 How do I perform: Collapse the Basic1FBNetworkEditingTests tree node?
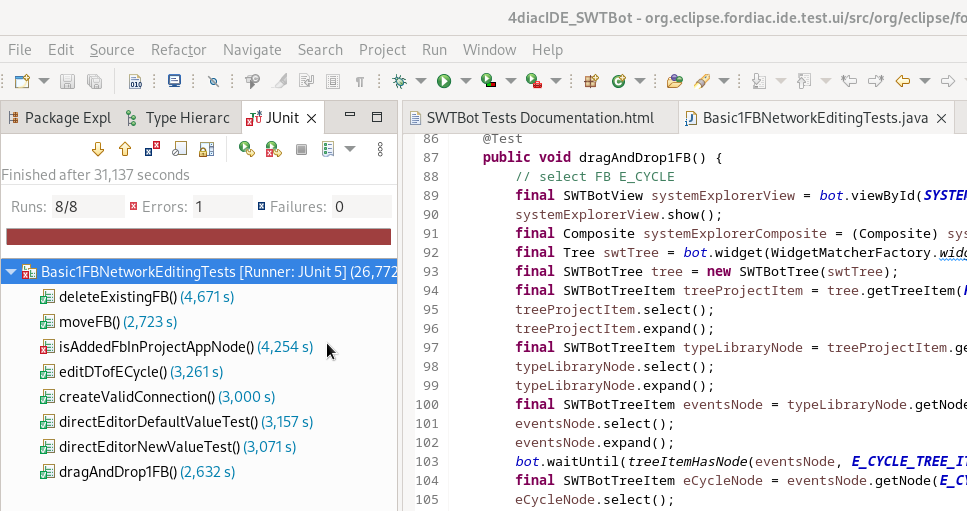click(11, 272)
